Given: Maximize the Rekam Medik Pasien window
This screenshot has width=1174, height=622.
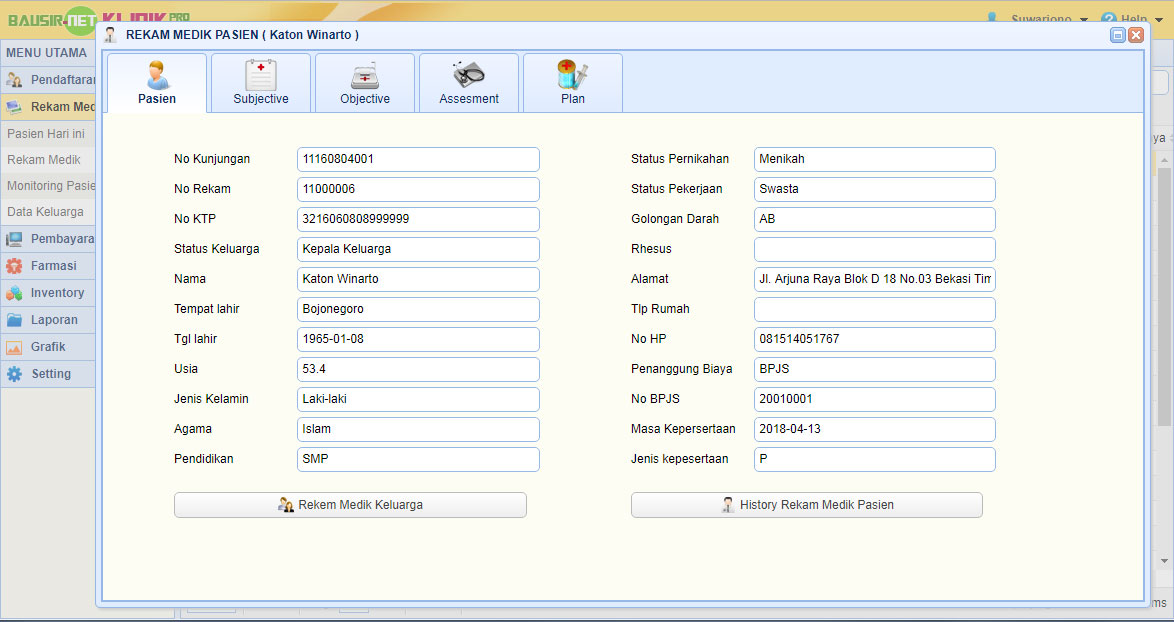Looking at the screenshot, I should coord(1118,35).
